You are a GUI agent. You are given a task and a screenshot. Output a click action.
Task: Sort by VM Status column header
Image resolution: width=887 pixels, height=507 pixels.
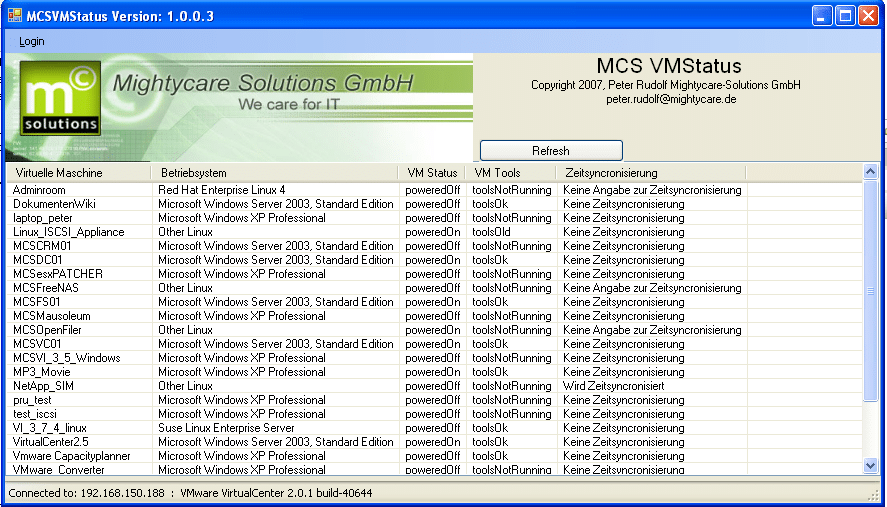tap(432, 173)
